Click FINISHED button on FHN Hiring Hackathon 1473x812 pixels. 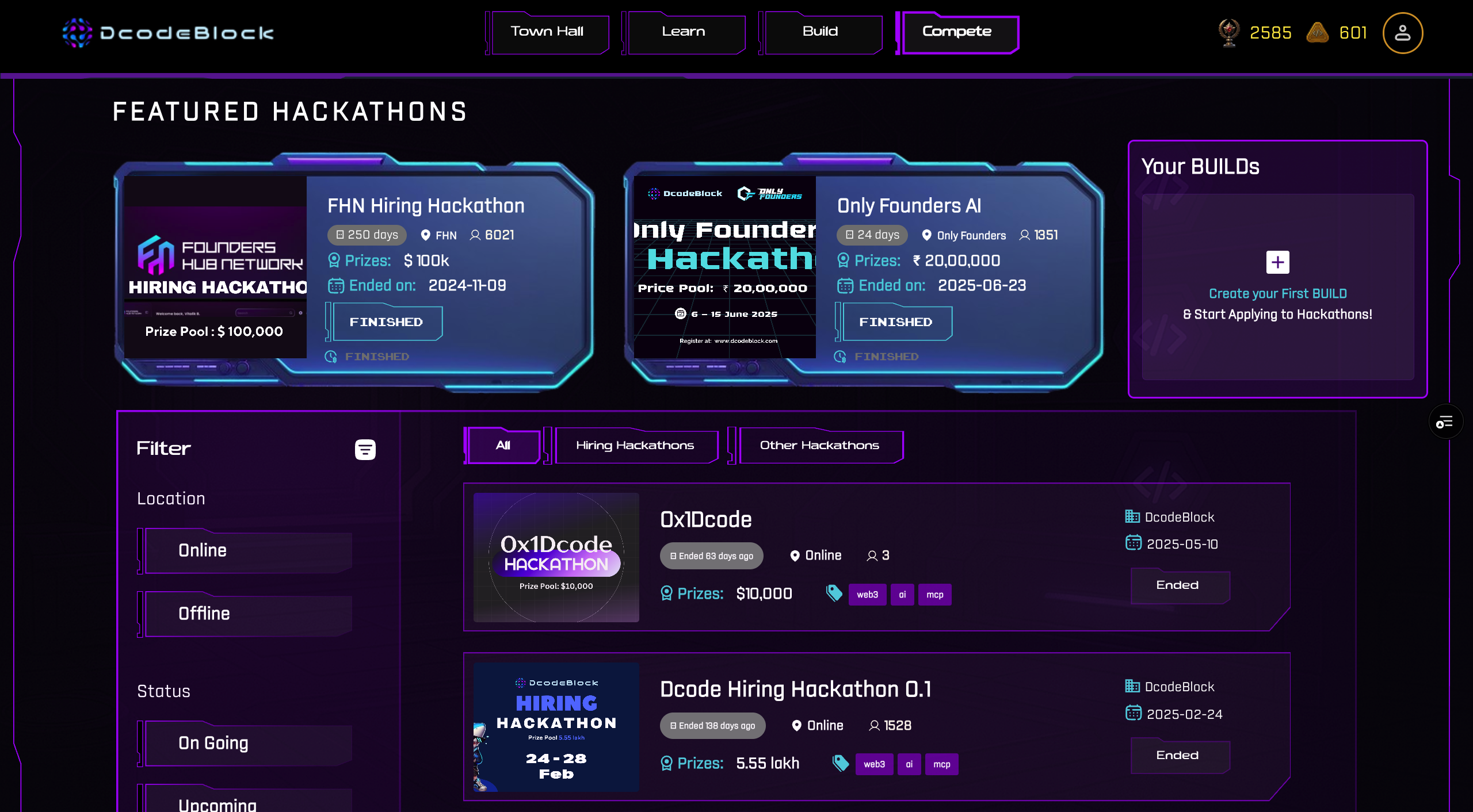click(x=386, y=323)
